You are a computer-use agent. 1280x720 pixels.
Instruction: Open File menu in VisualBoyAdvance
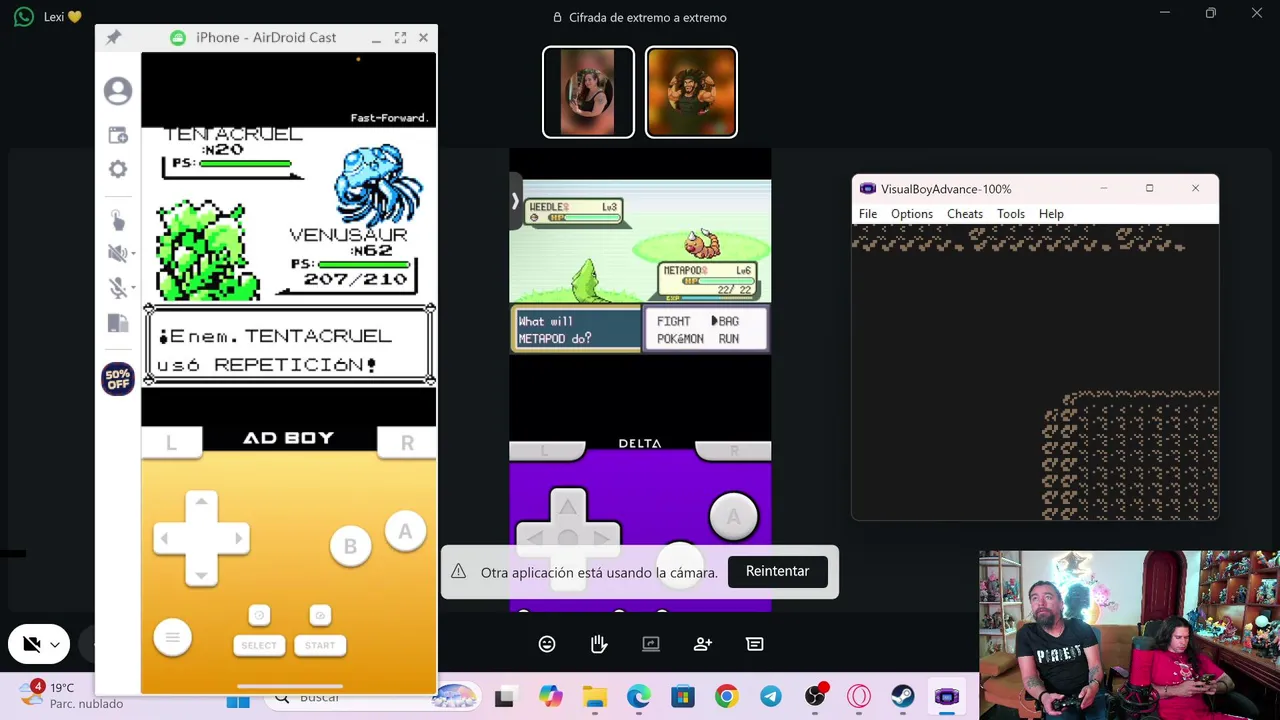(x=868, y=214)
